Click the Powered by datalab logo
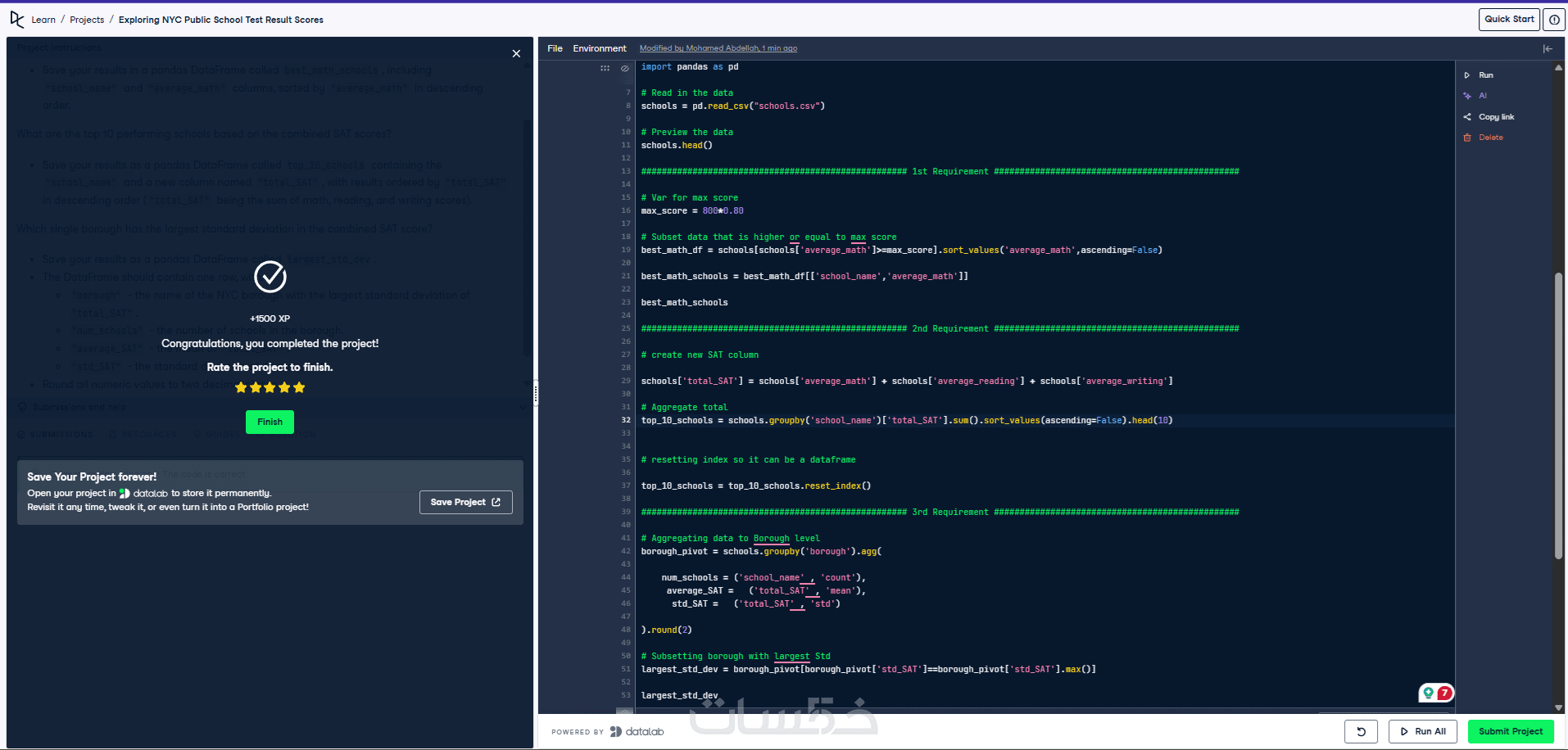Screen dimensions: 1568x750 click(637, 731)
